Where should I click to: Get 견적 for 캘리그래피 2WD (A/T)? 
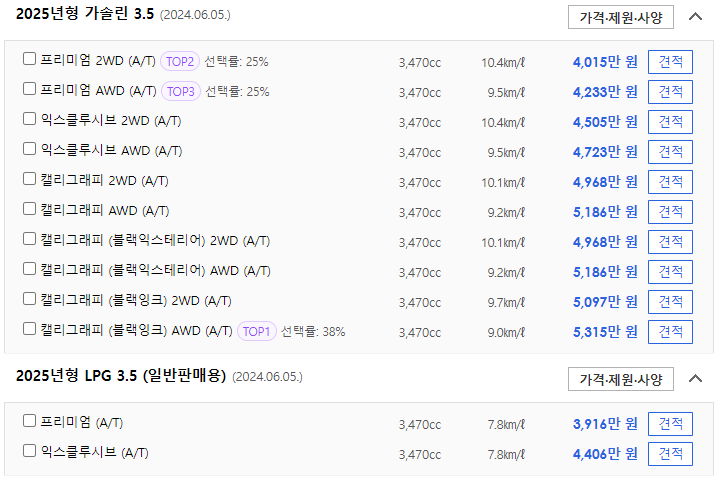(670, 181)
